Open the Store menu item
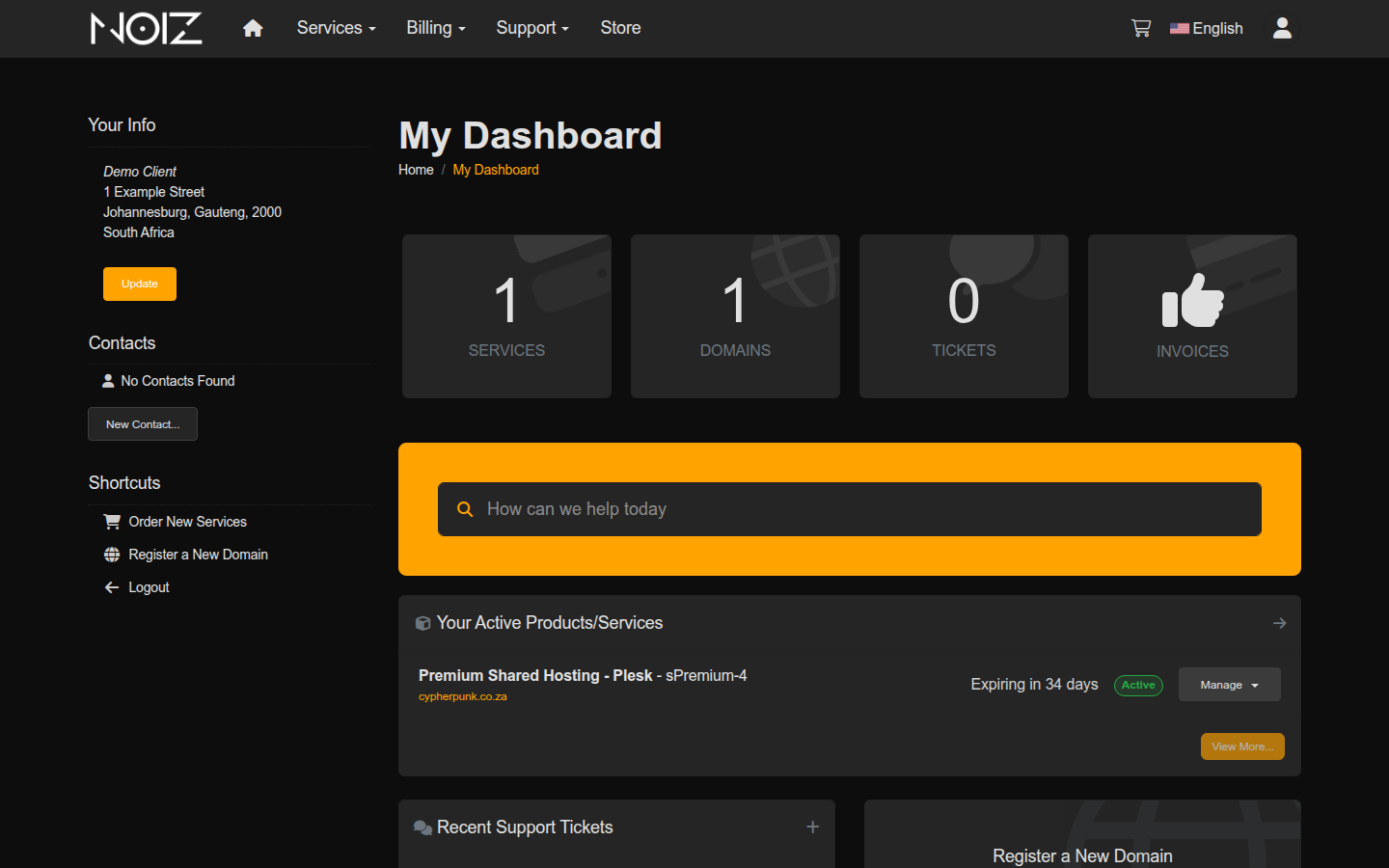The height and width of the screenshot is (868, 1389). pyautogui.click(x=620, y=28)
